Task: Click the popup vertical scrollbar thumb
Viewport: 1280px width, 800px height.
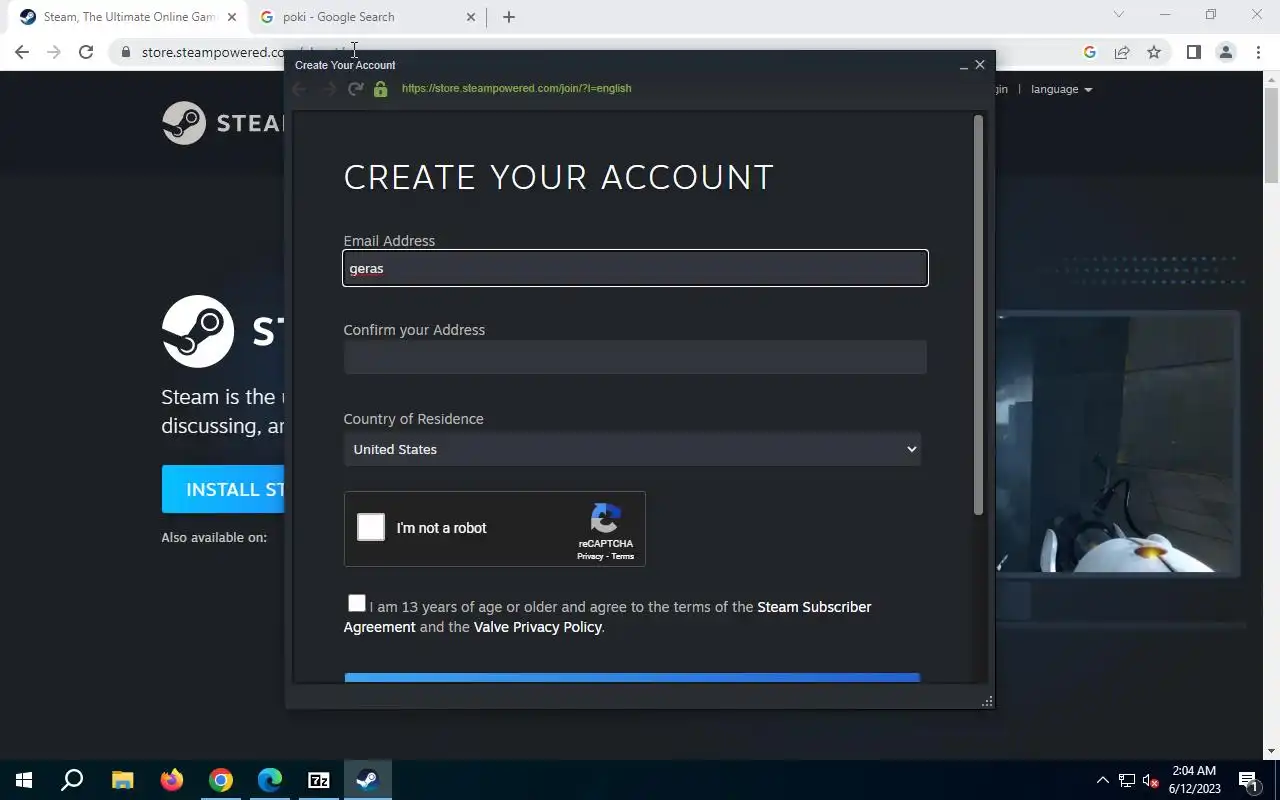Action: 978,315
